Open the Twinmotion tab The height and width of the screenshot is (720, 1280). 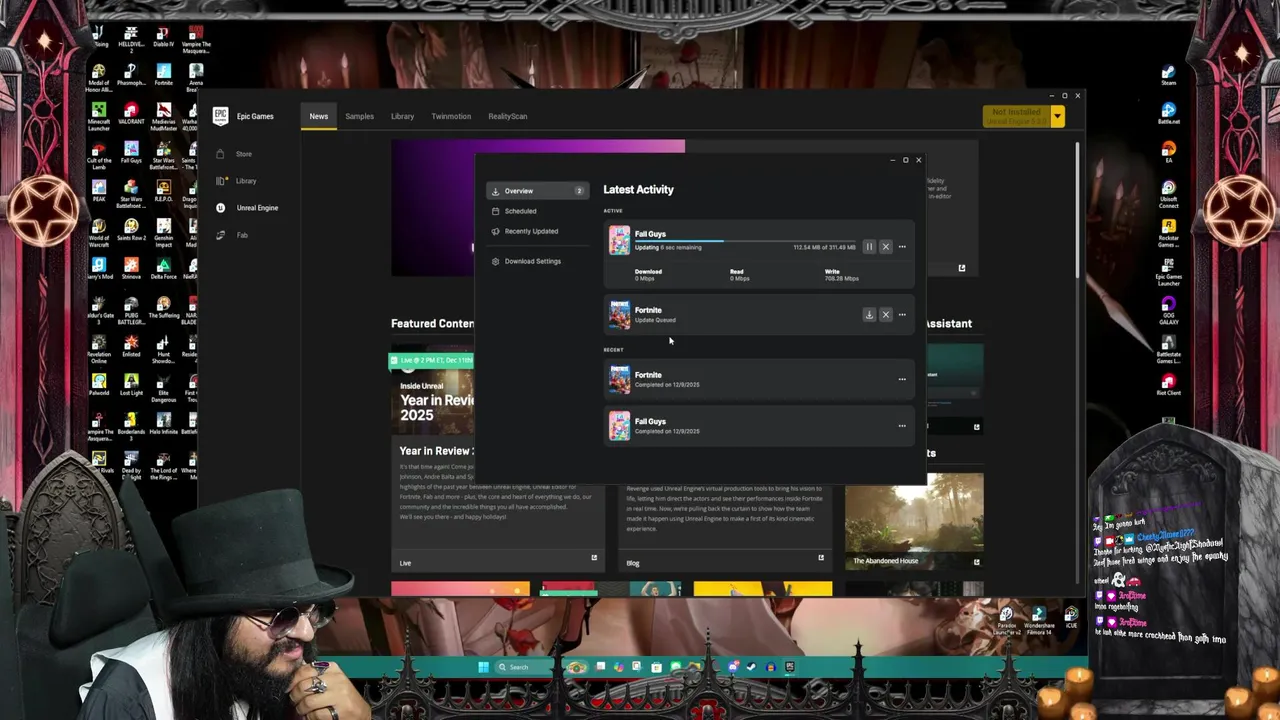[451, 116]
